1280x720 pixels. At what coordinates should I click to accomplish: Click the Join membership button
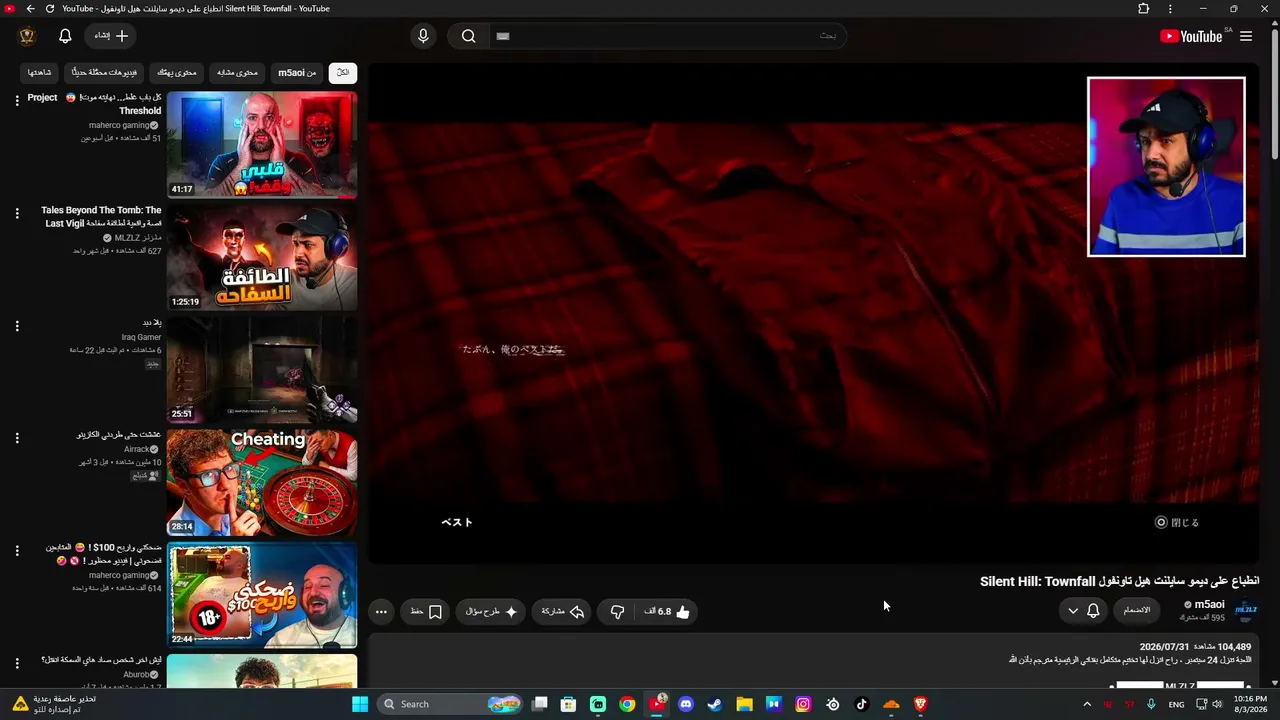(1137, 610)
